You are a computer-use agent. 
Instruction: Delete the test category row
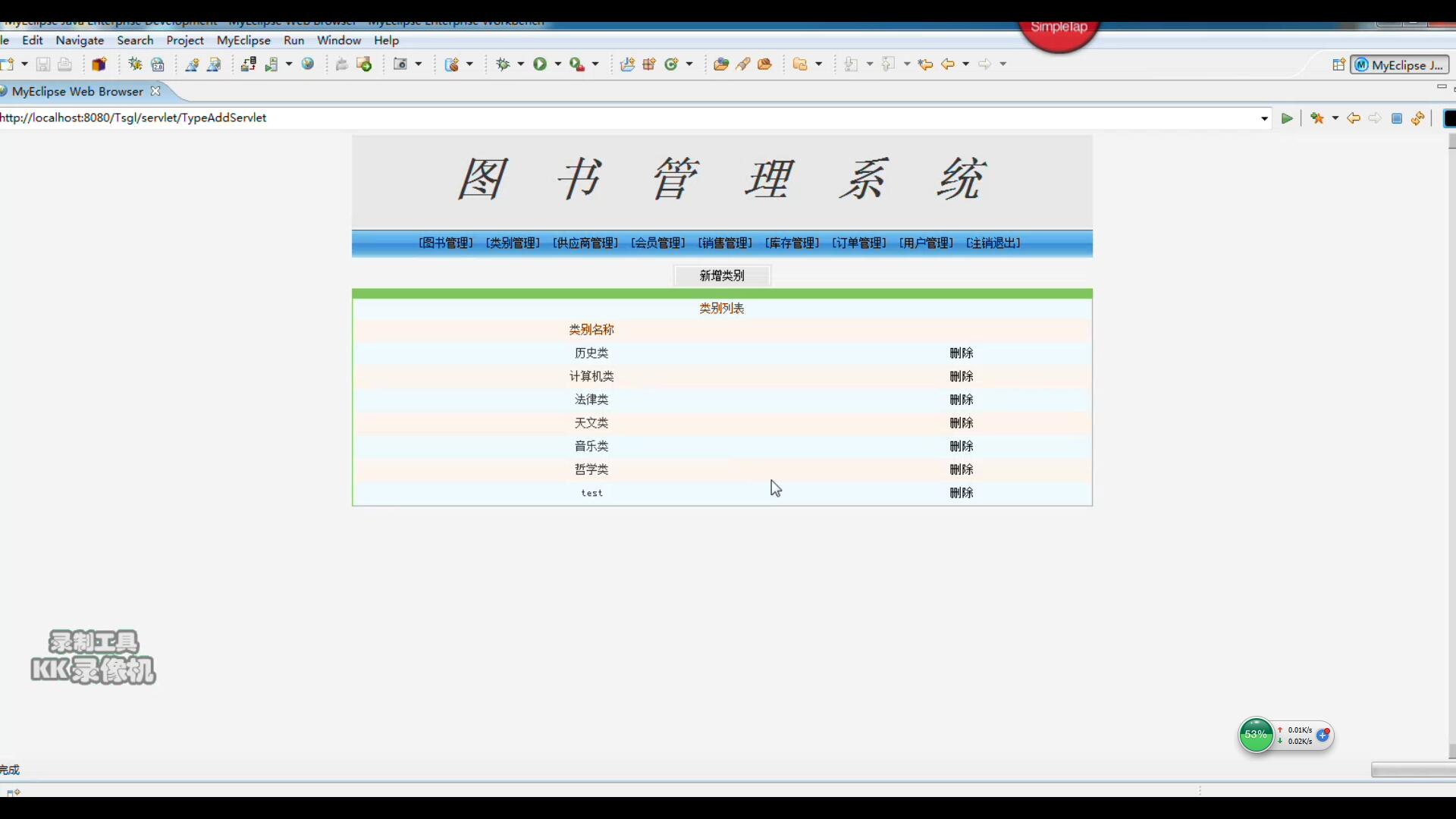pyautogui.click(x=962, y=493)
